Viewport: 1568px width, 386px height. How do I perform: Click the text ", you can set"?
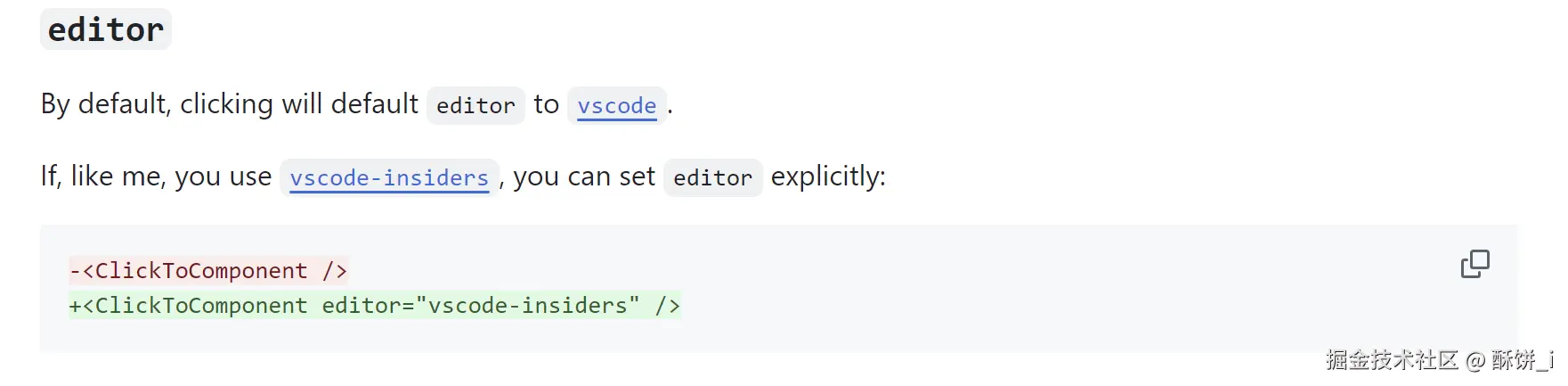[577, 177]
